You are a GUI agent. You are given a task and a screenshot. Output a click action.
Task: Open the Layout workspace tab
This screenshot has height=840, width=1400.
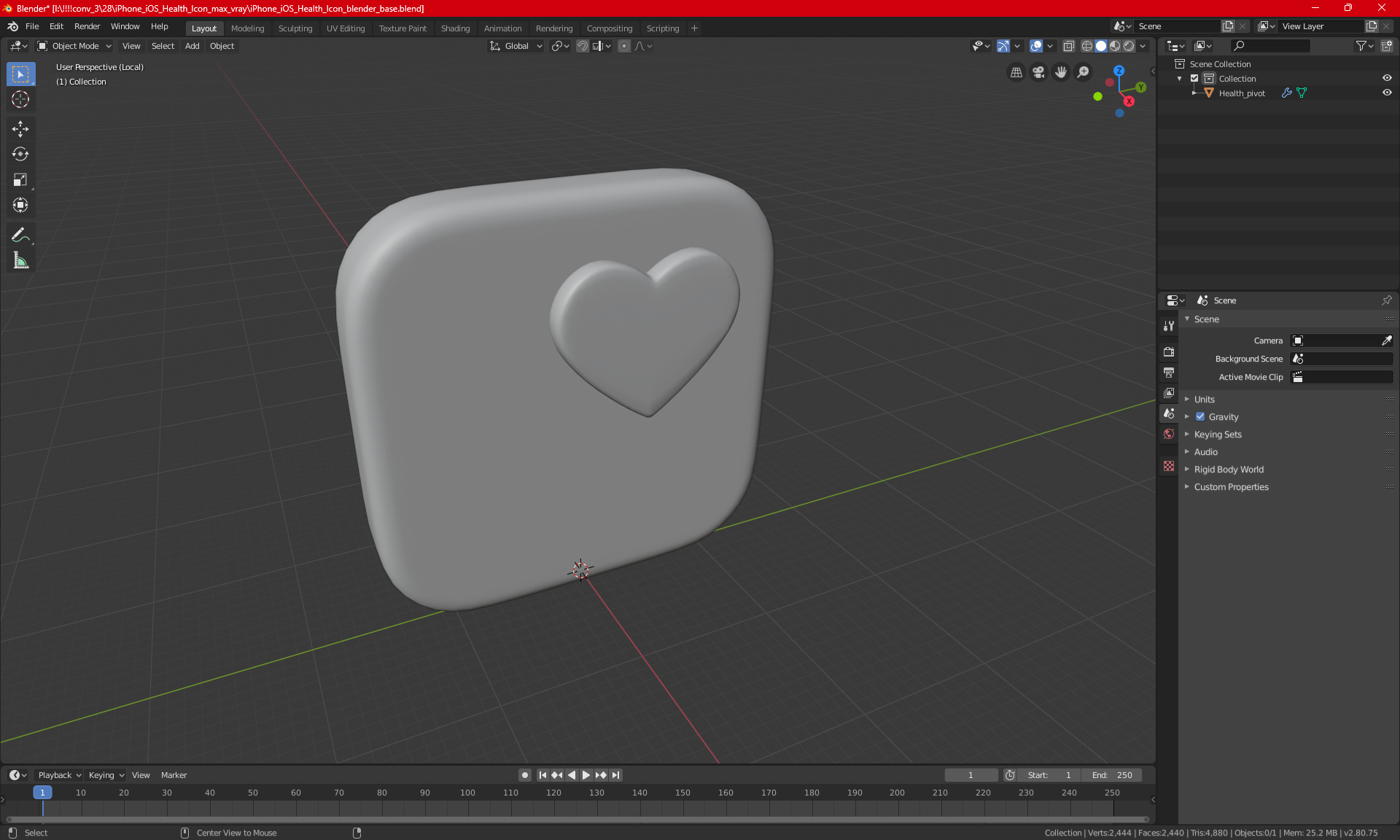pyautogui.click(x=204, y=27)
